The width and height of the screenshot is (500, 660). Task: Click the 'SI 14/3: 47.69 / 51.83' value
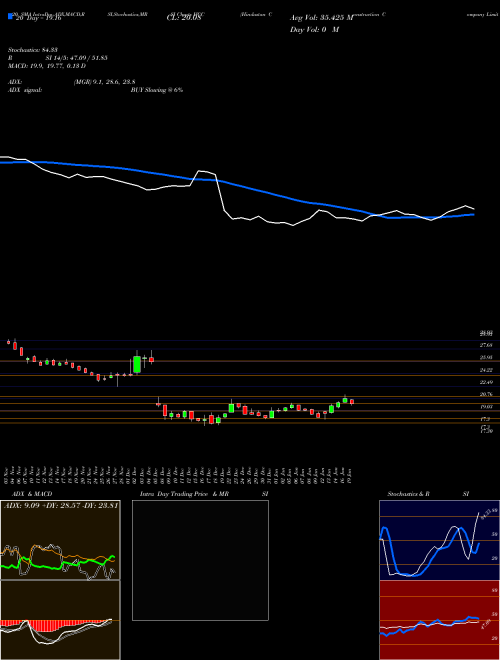77,58
